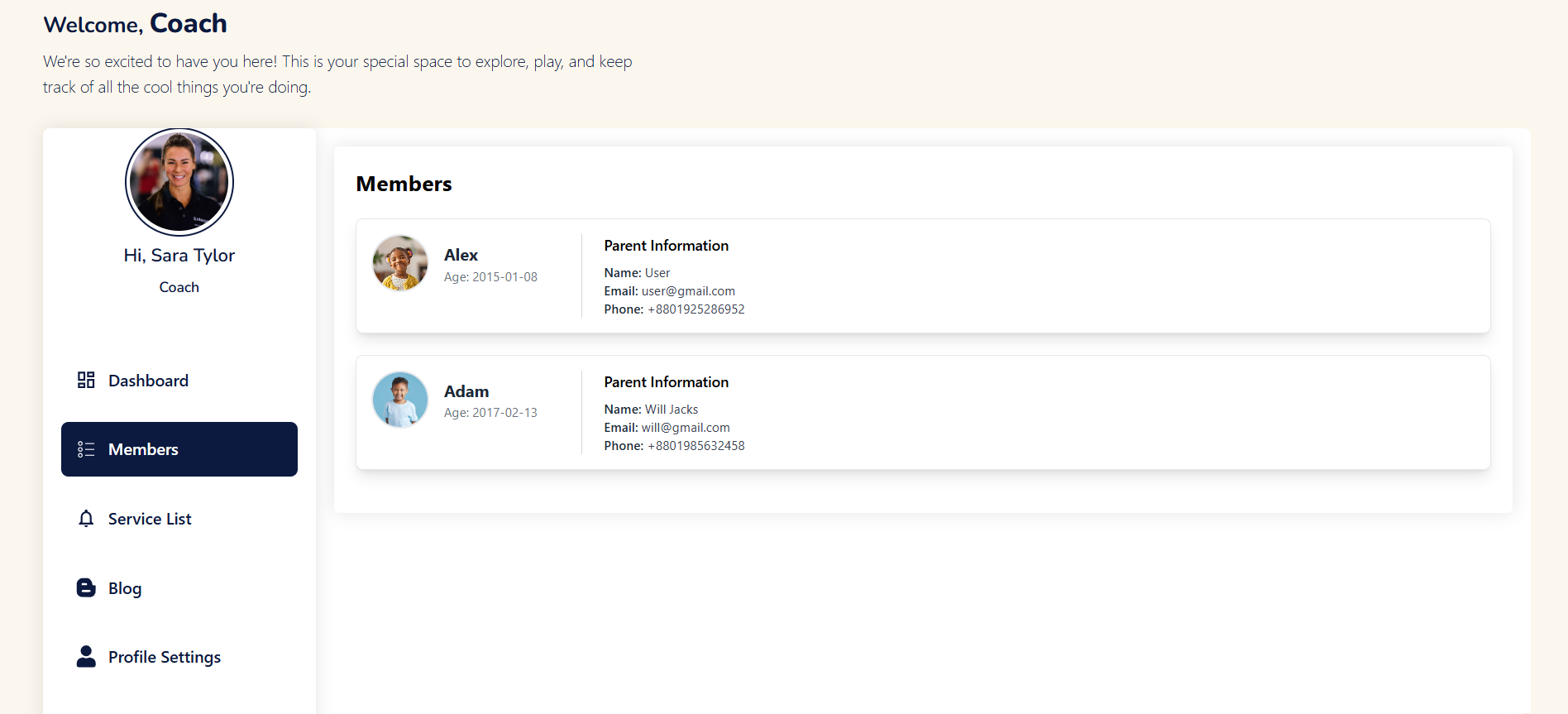Click Sara Tylor's profile photo
The width and height of the screenshot is (1568, 714).
tap(179, 182)
